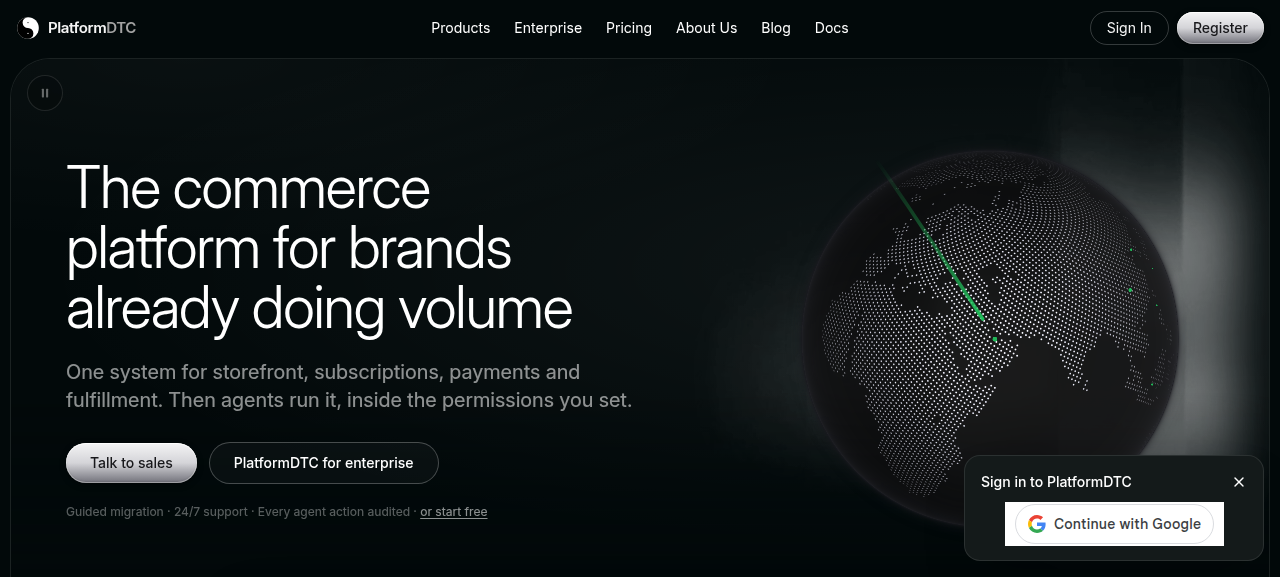Pause the hero animation

click(45, 93)
